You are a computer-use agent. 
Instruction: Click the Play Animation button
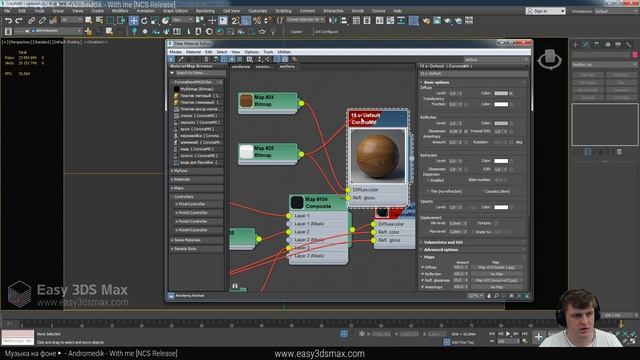point(508,334)
